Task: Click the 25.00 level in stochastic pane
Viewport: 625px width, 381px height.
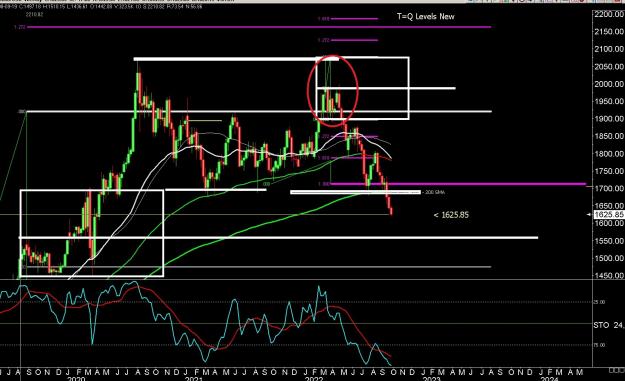Action: click(599, 302)
